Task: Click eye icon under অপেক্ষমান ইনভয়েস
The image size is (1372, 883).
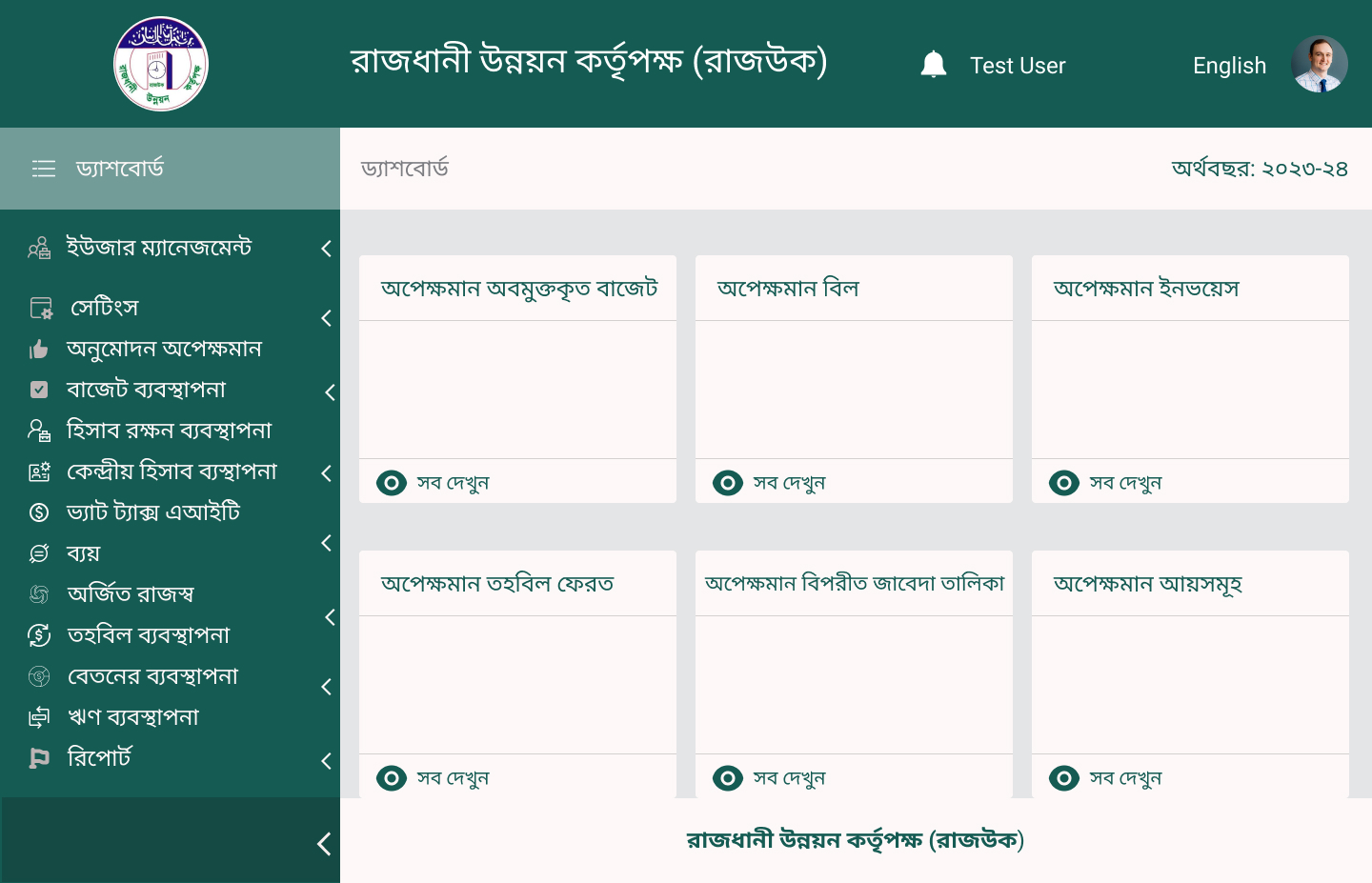Action: [1064, 483]
